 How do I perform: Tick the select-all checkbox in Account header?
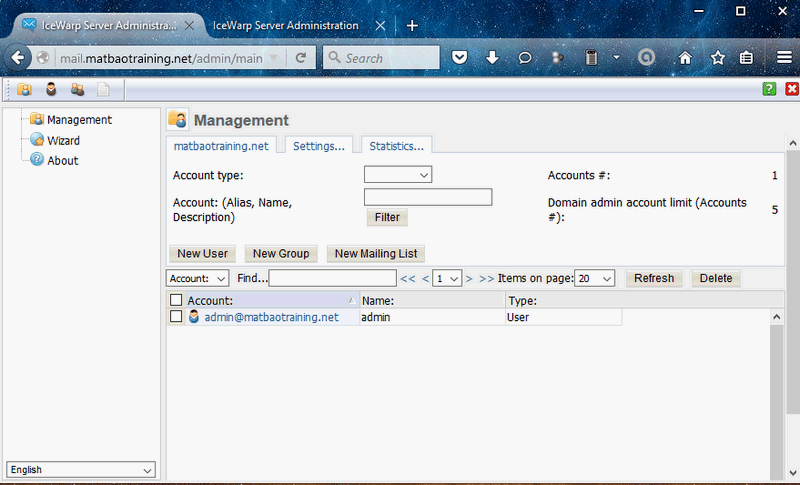click(x=176, y=300)
